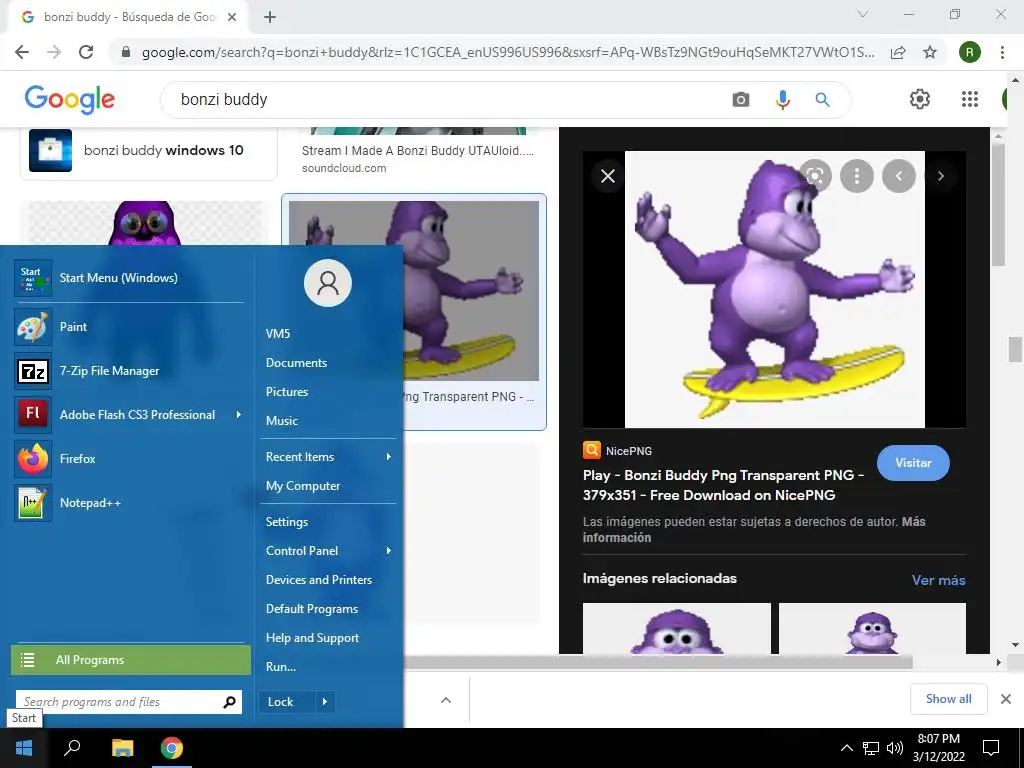Click Chrome icon in taskbar
Image resolution: width=1024 pixels, height=768 pixels.
point(172,748)
